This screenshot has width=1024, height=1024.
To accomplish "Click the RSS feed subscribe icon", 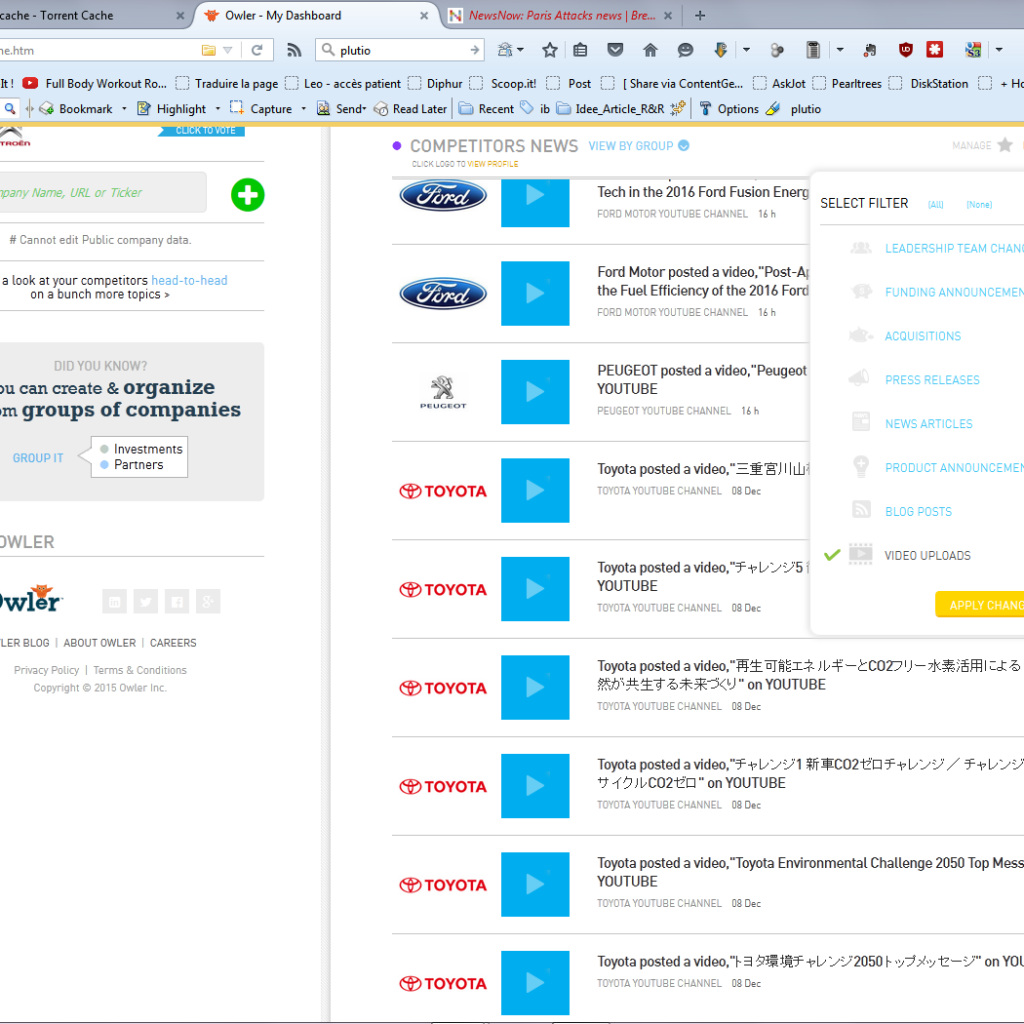I will pos(294,50).
